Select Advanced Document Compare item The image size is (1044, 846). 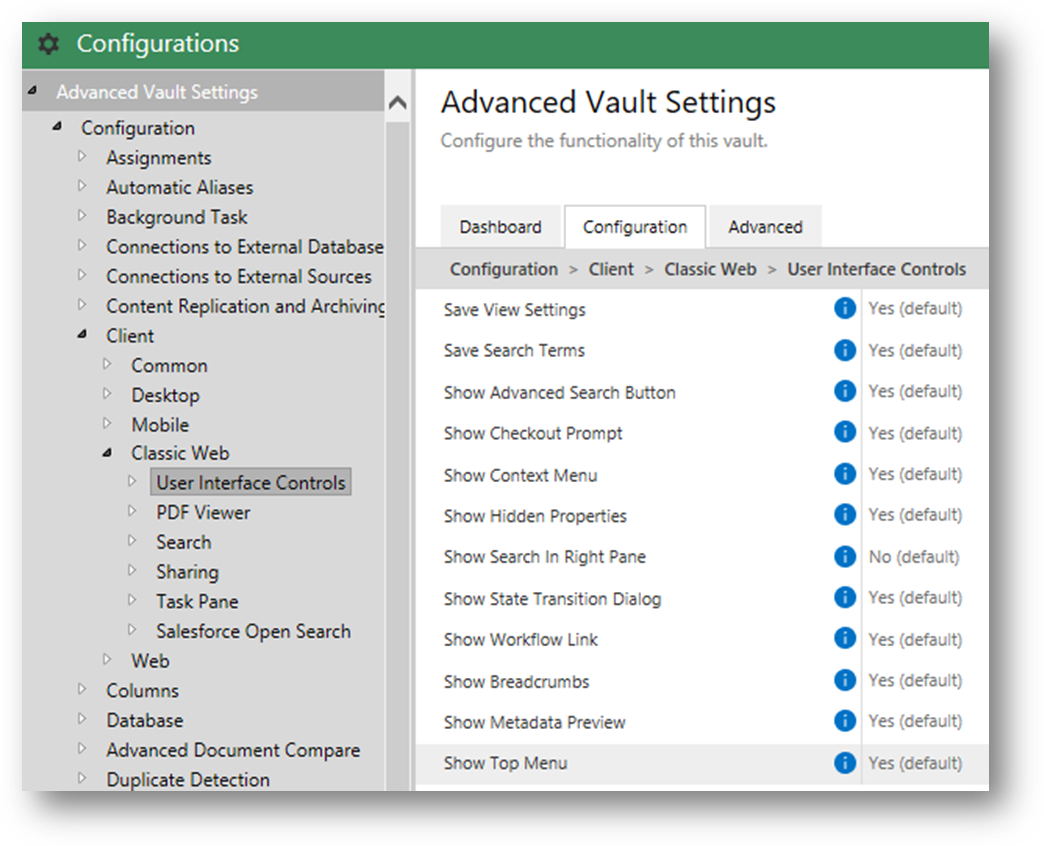point(233,749)
